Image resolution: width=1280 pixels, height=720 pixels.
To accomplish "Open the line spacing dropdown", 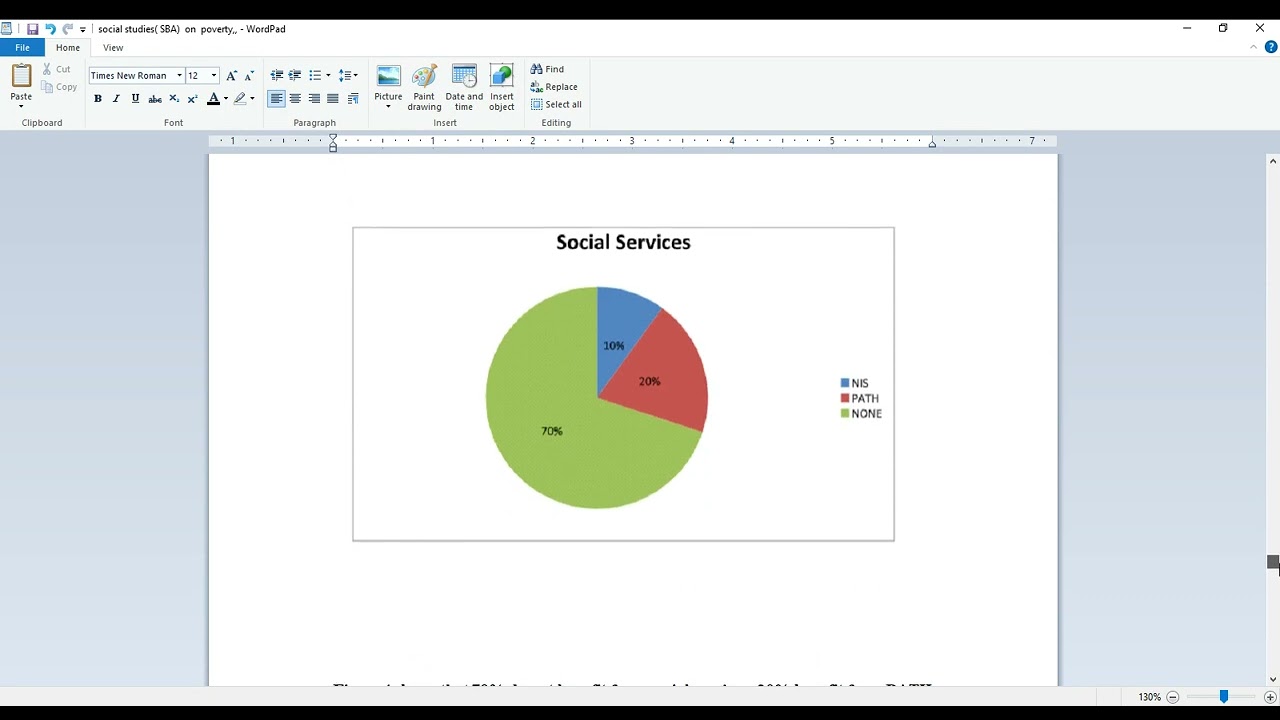I will [347, 75].
